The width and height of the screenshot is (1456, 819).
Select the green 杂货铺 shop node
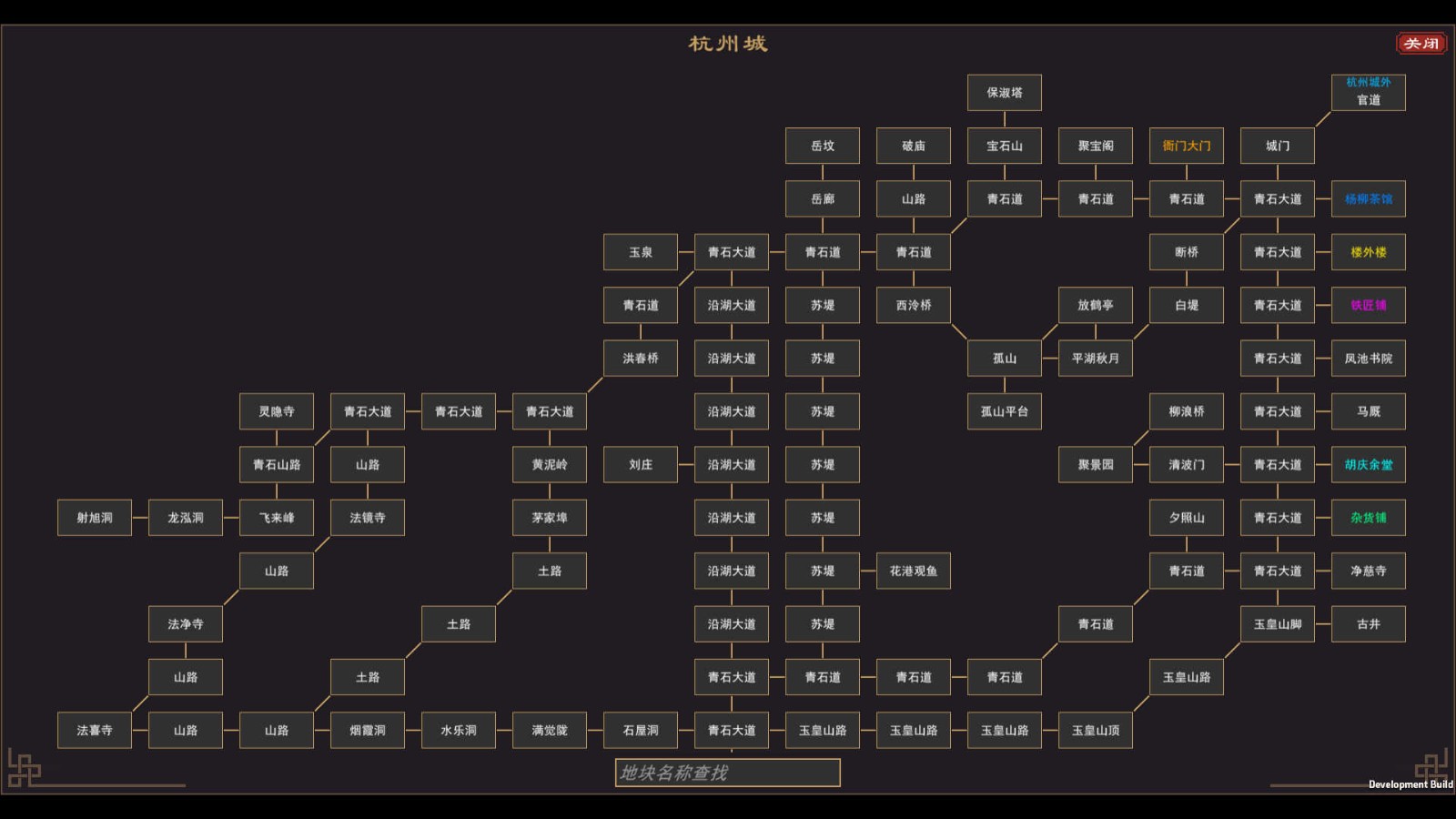coord(1368,518)
